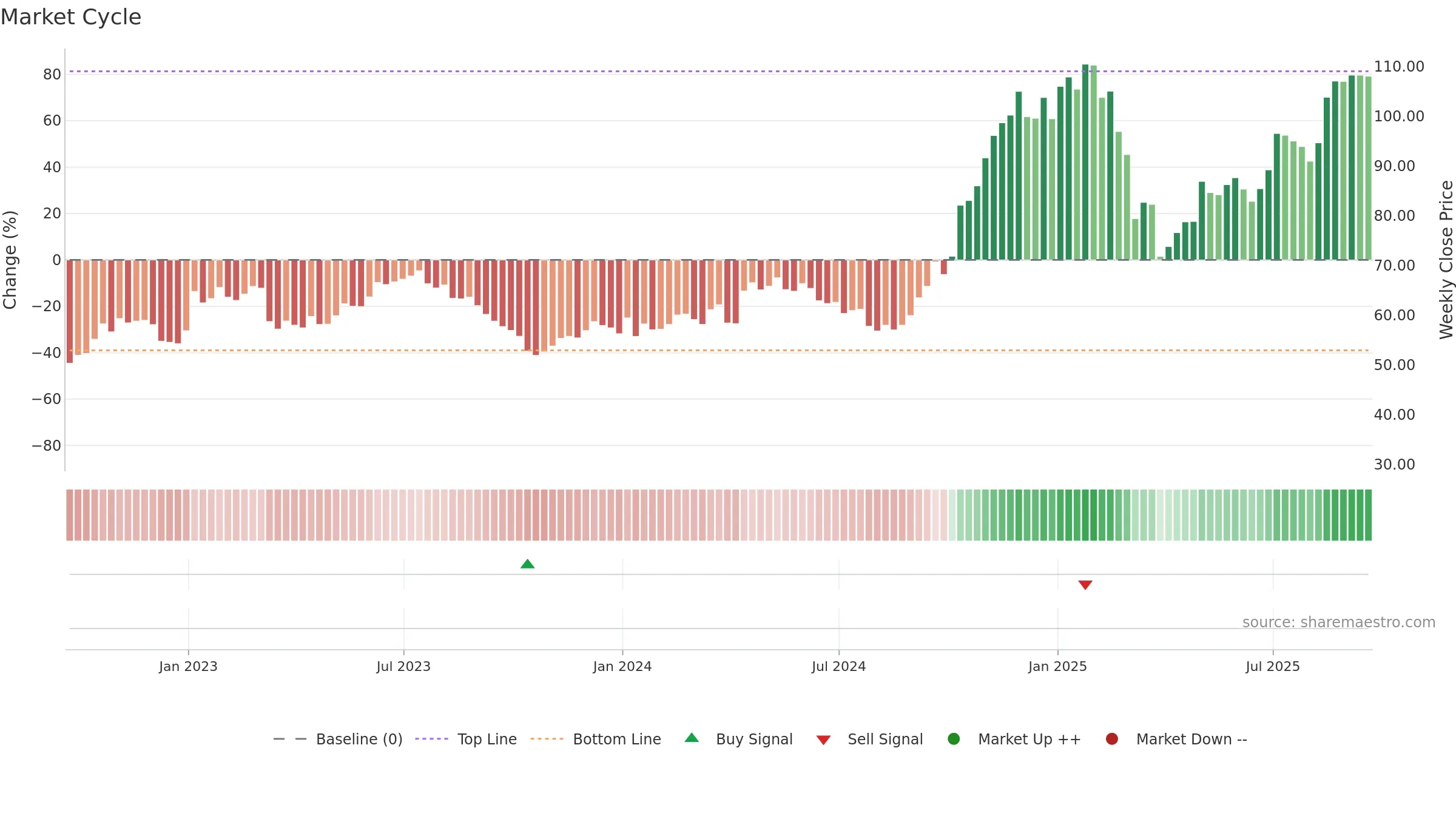Click the last green bar at chart end
Image resolution: width=1456 pixels, height=819 pixels.
1369,168
